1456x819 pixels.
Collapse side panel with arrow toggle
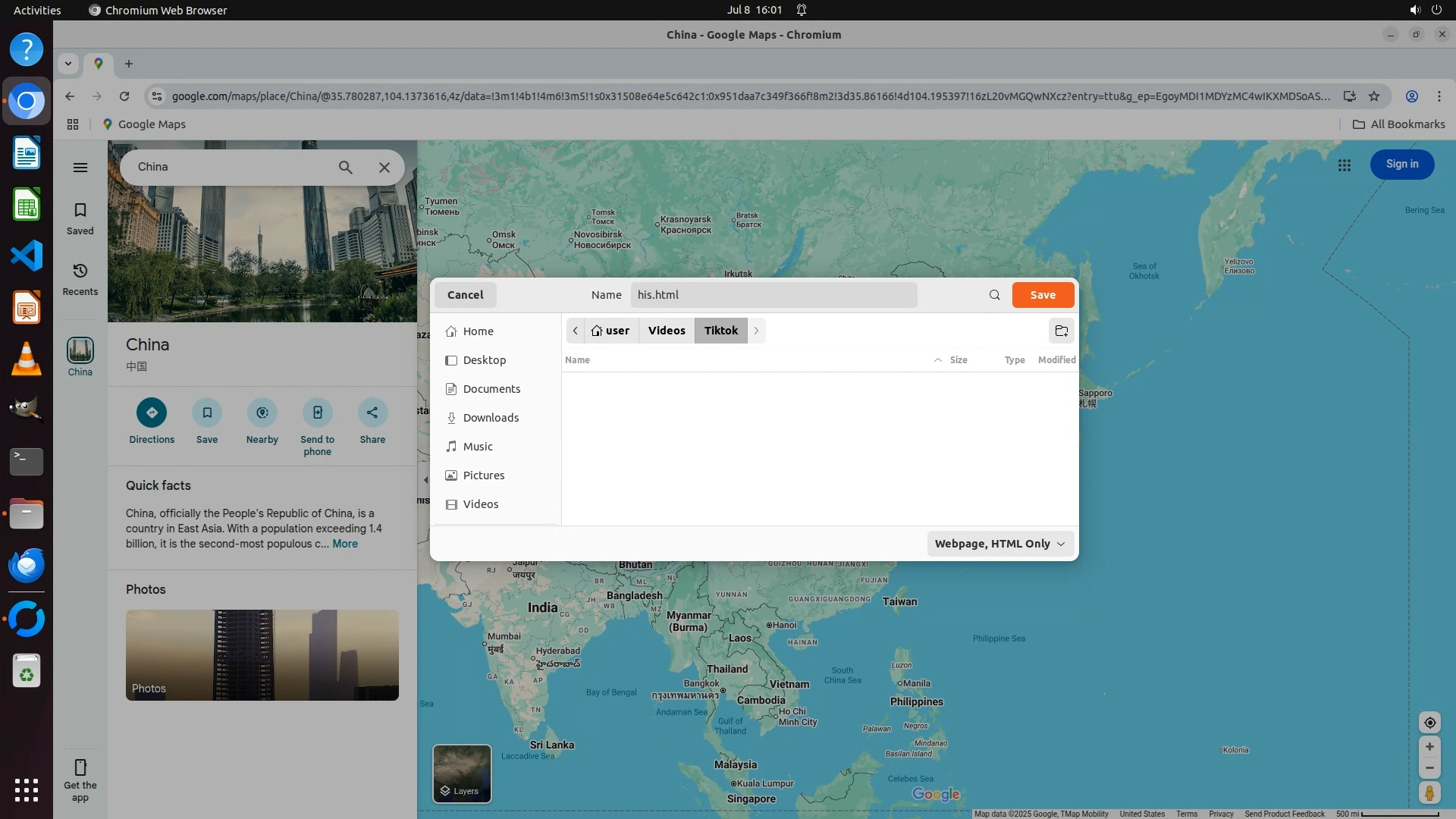425,480
